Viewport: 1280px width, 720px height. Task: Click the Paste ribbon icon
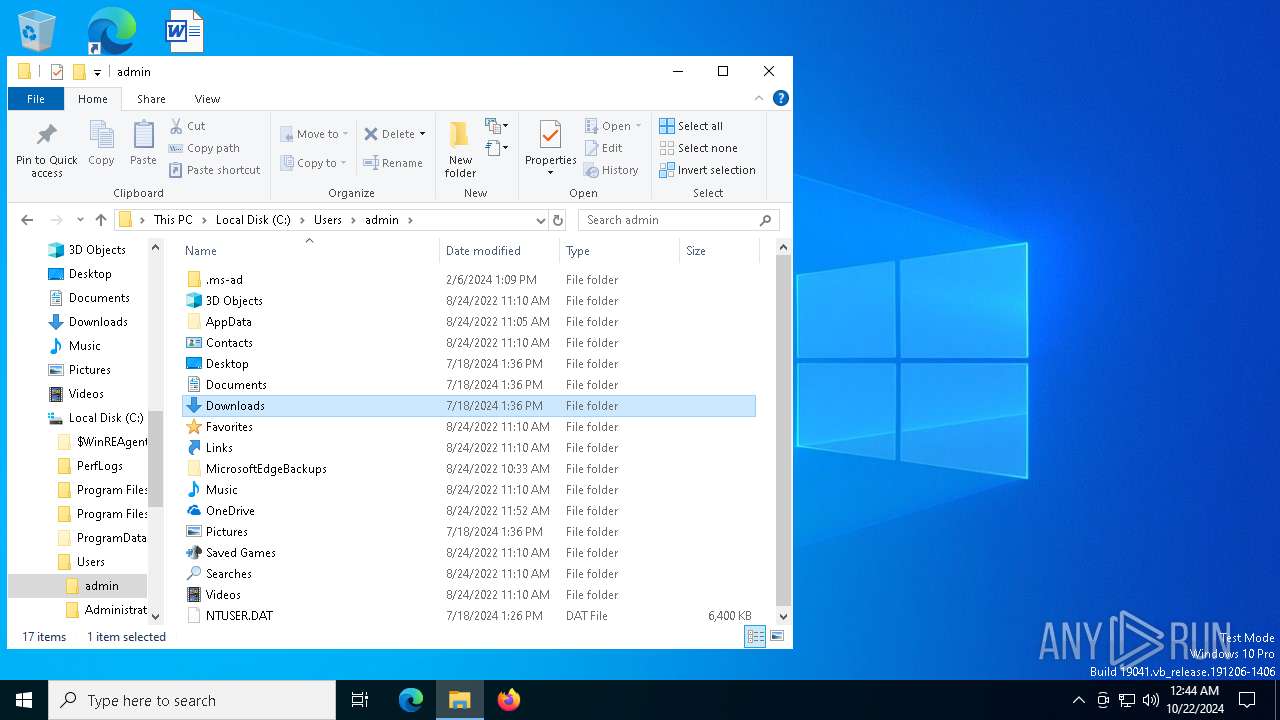(143, 135)
